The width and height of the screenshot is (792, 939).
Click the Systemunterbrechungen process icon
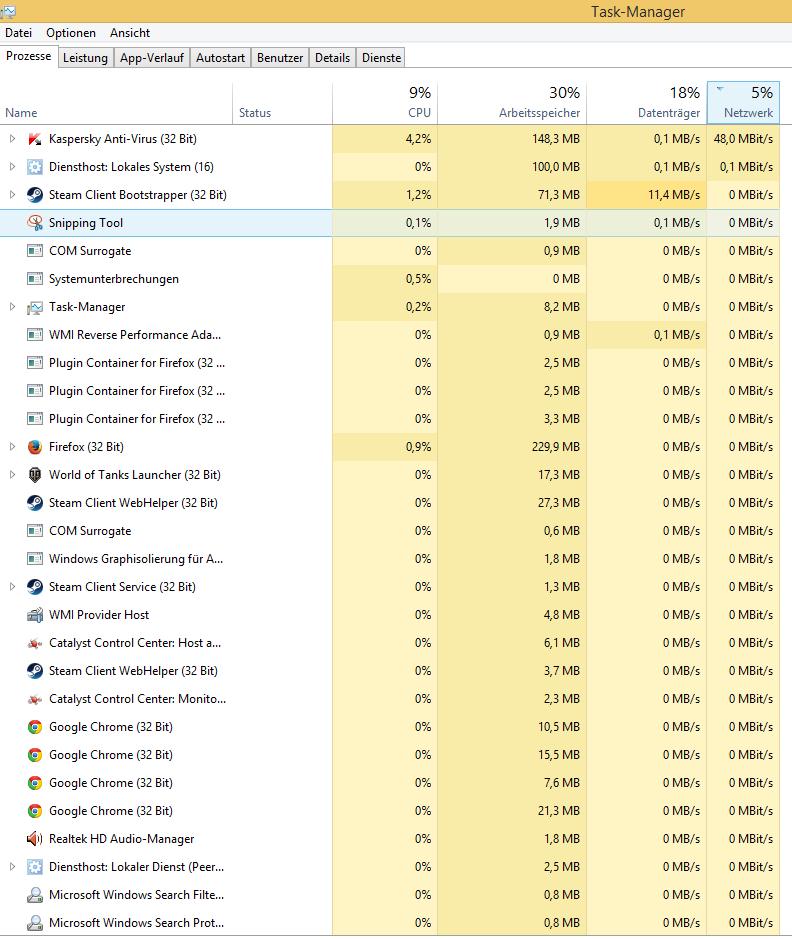(35, 279)
